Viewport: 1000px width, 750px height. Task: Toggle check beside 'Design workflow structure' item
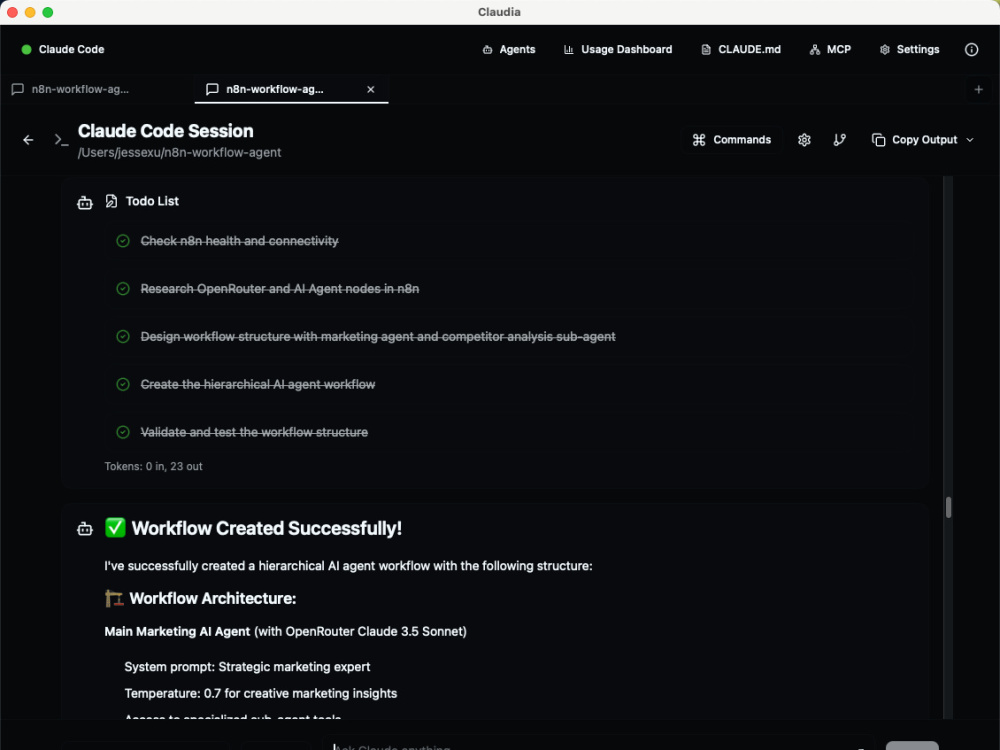(x=123, y=336)
